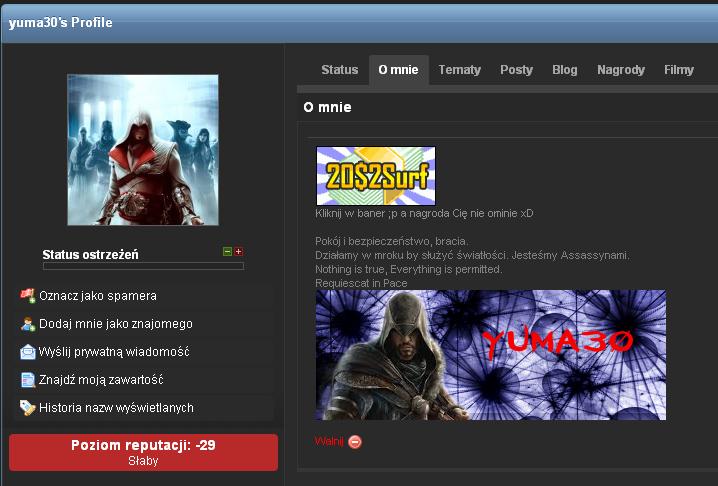Click the green minus warning icon
The width and height of the screenshot is (718, 486).
[x=227, y=251]
